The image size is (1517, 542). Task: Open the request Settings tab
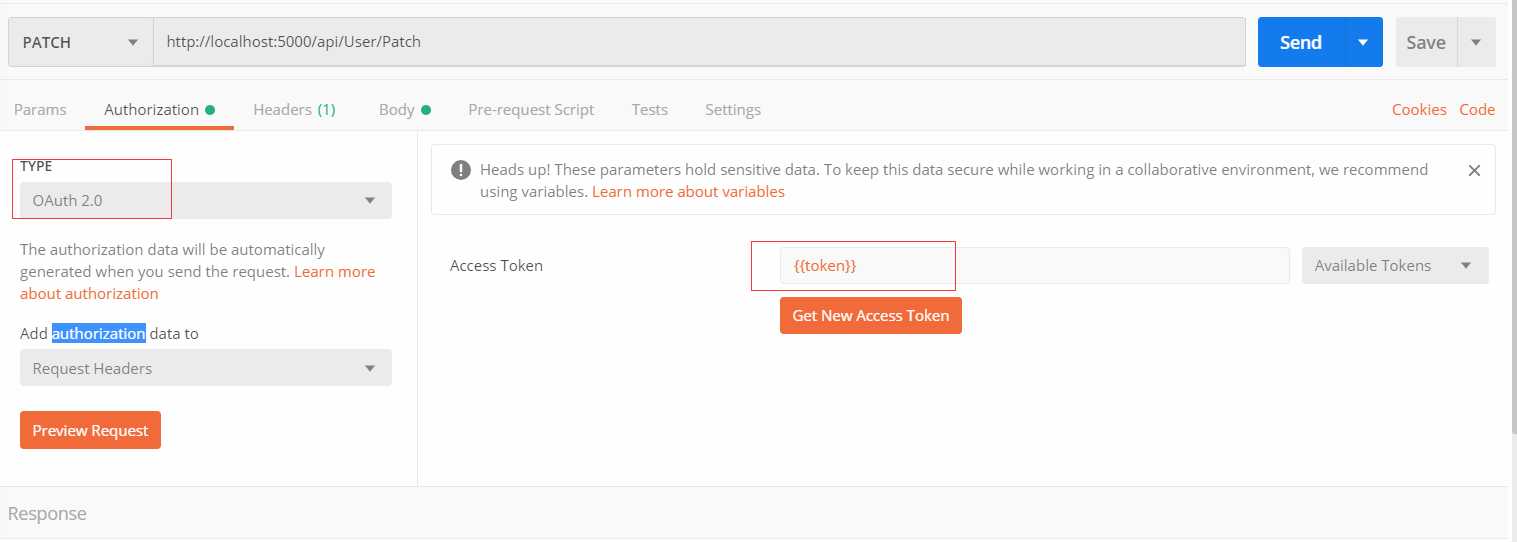tap(733, 110)
